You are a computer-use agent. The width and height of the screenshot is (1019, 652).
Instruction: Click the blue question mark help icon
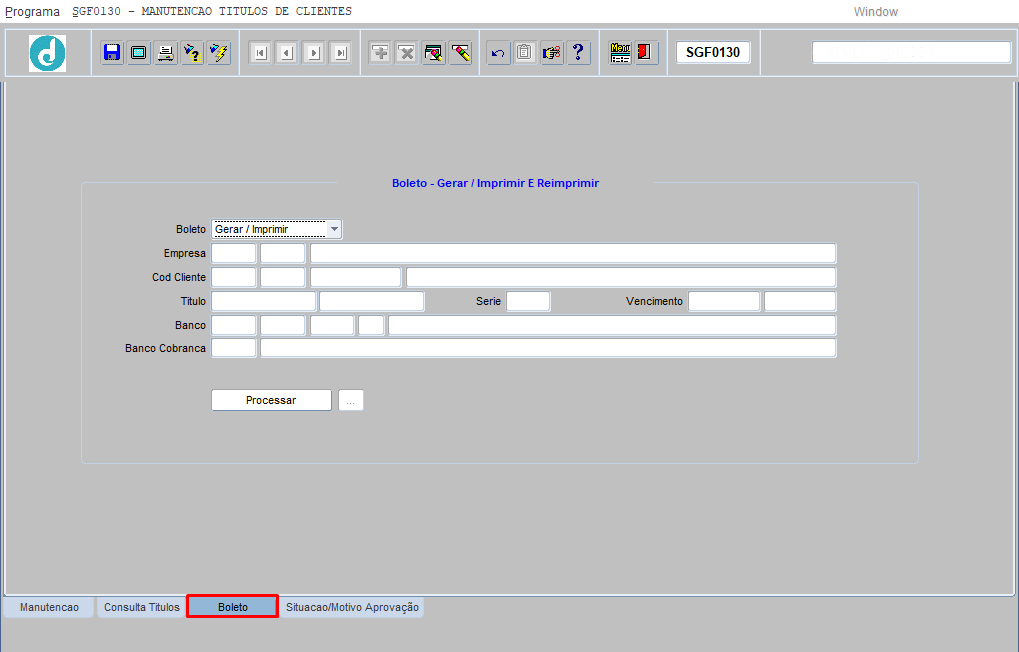(578, 53)
